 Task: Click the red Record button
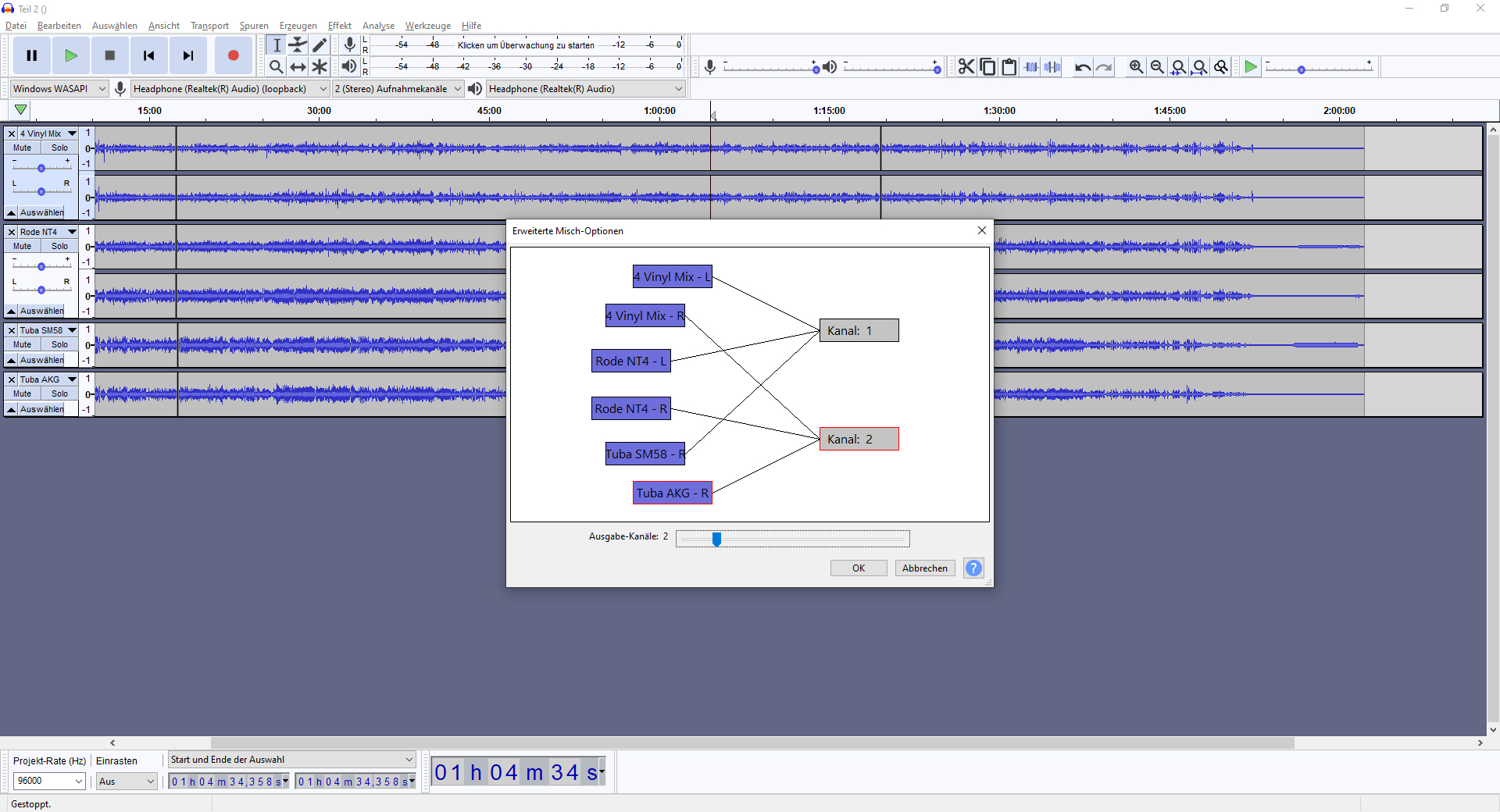[x=233, y=55]
